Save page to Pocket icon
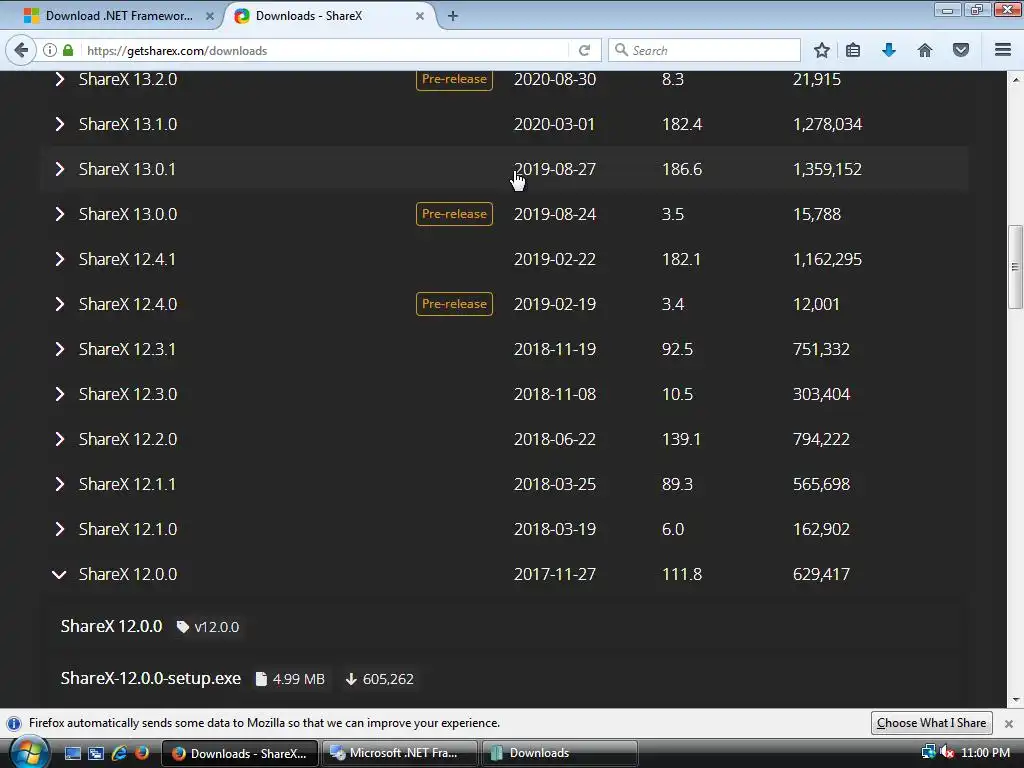 point(961,50)
